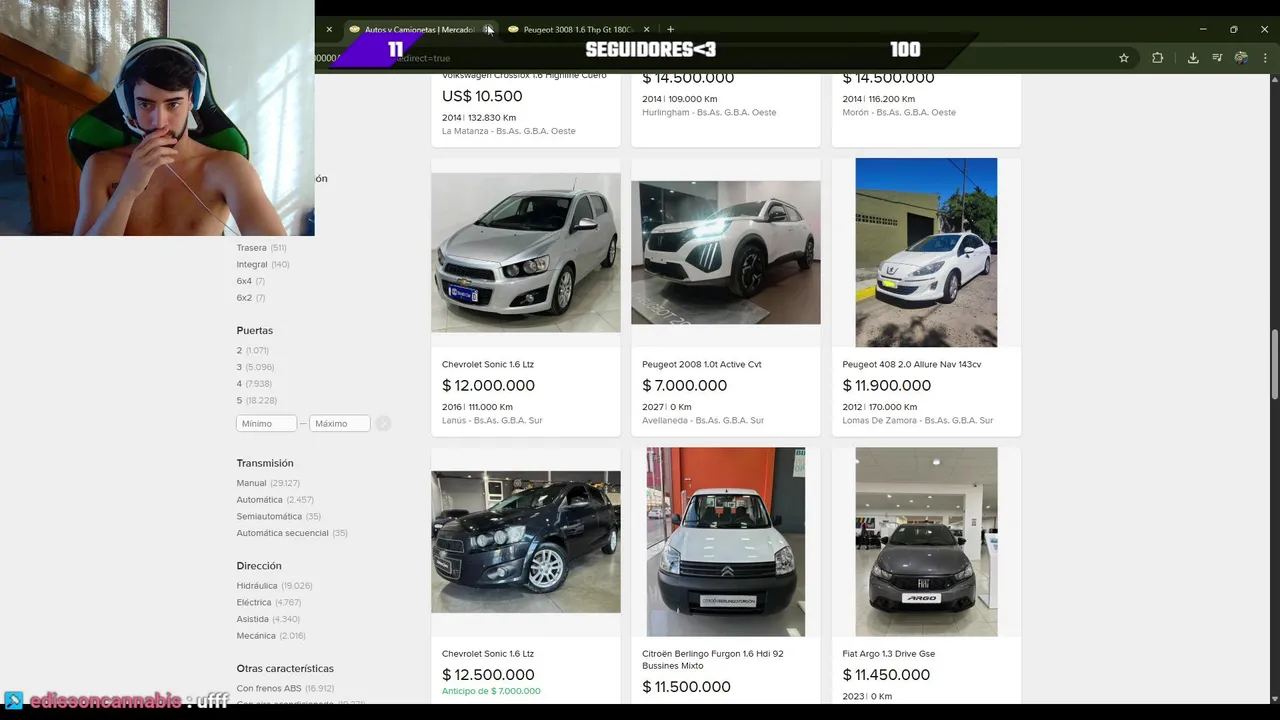This screenshot has height=720, width=1280.
Task: Open the browser extensions puzzle icon
Action: click(x=1157, y=58)
